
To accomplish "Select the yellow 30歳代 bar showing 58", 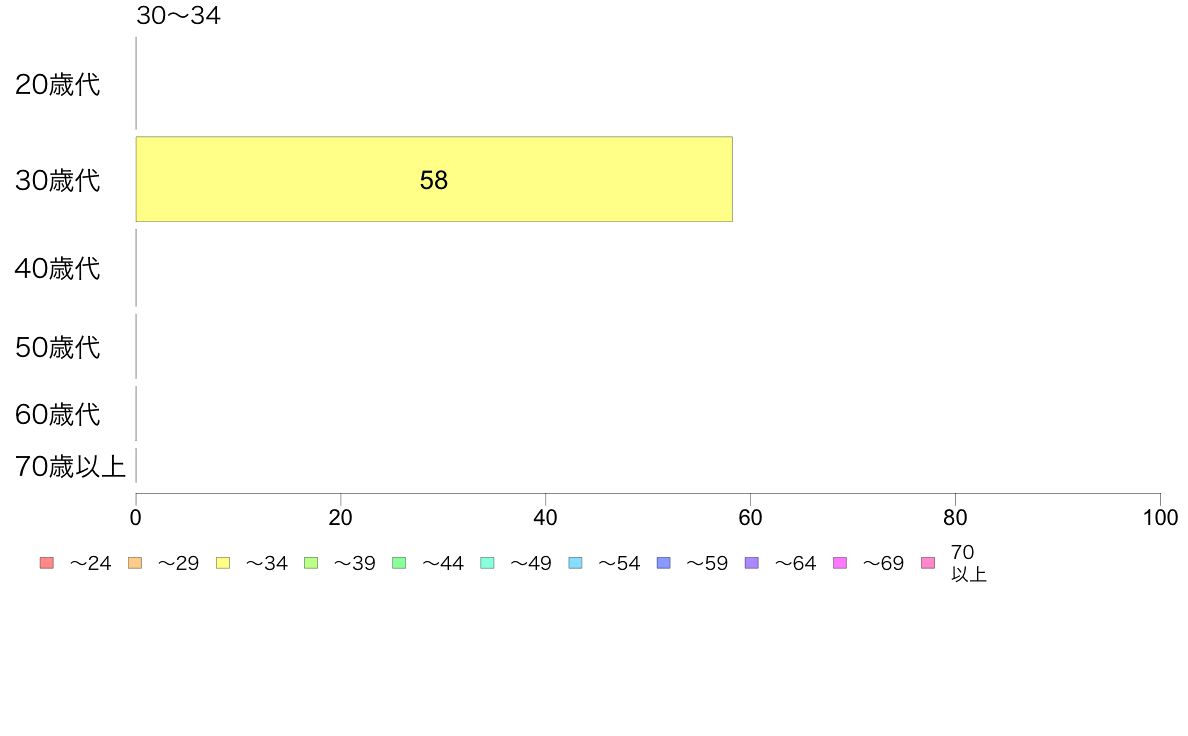I will (x=434, y=179).
